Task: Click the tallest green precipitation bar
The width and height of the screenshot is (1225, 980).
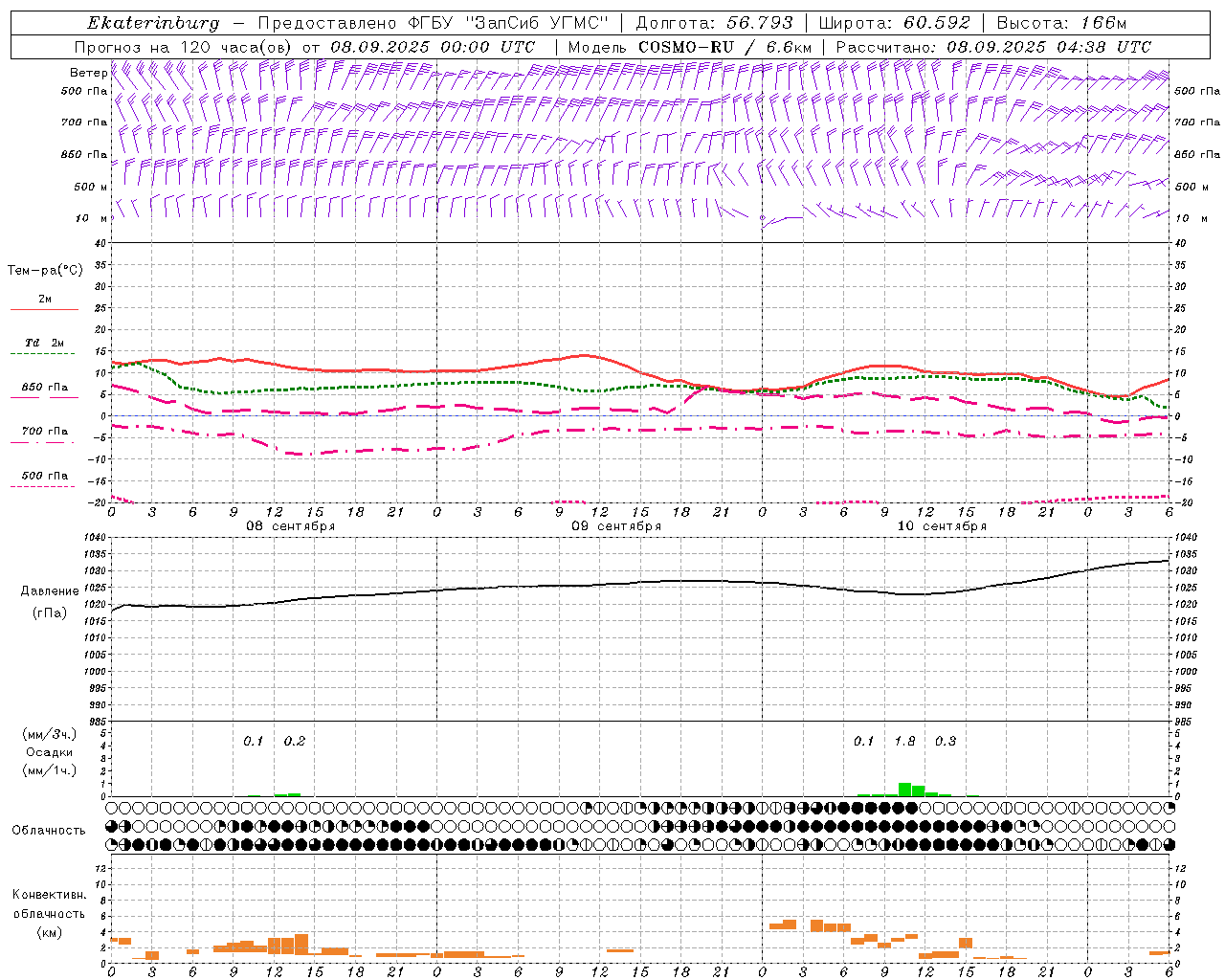Action: click(x=904, y=790)
